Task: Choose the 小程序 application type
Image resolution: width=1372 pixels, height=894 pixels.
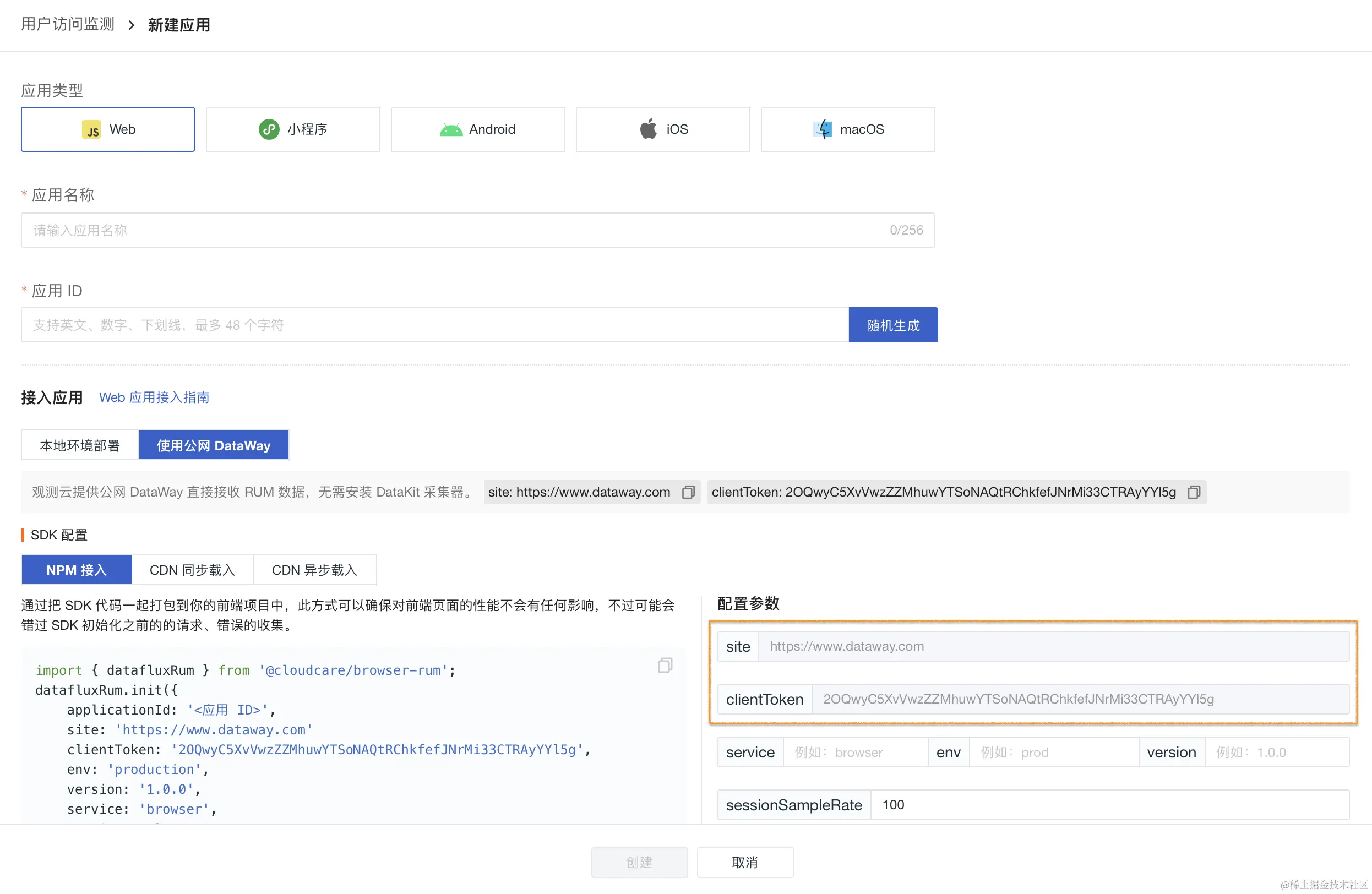Action: coord(293,129)
